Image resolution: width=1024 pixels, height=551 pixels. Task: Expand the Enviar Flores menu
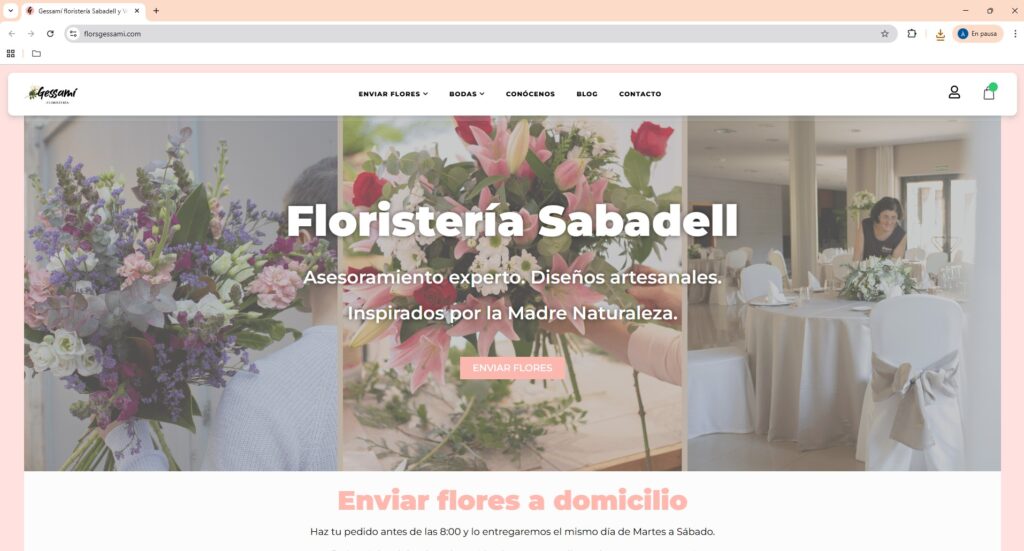coord(393,94)
